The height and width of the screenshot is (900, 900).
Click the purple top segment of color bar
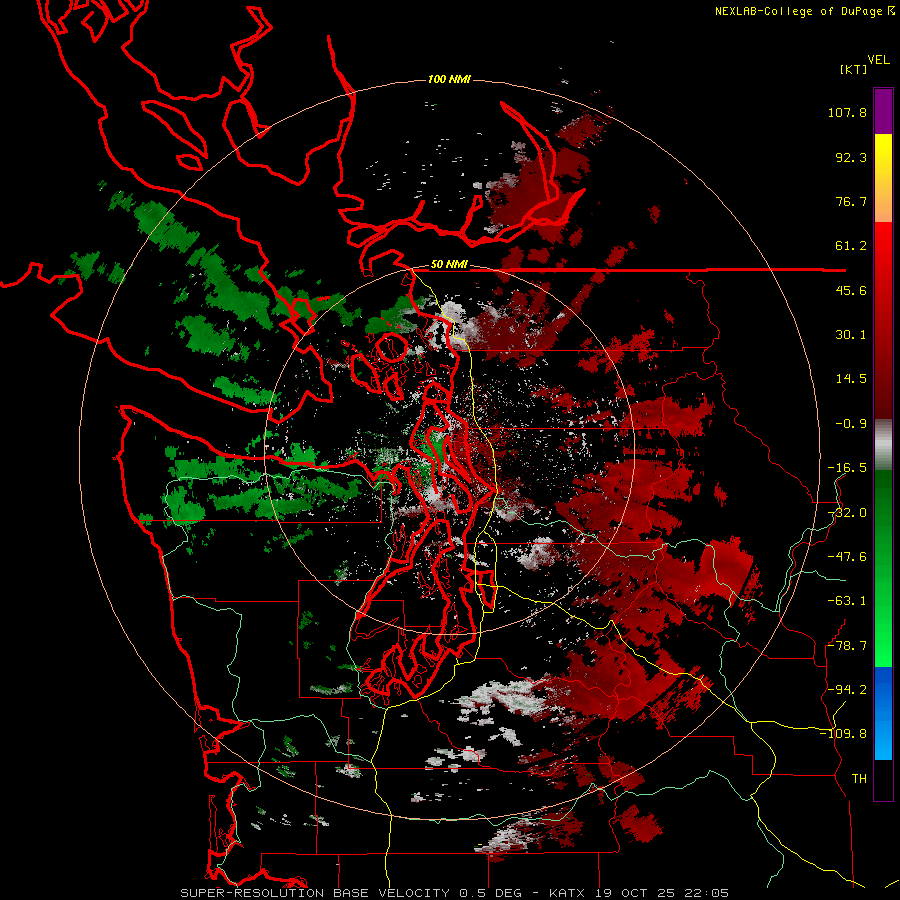click(883, 111)
